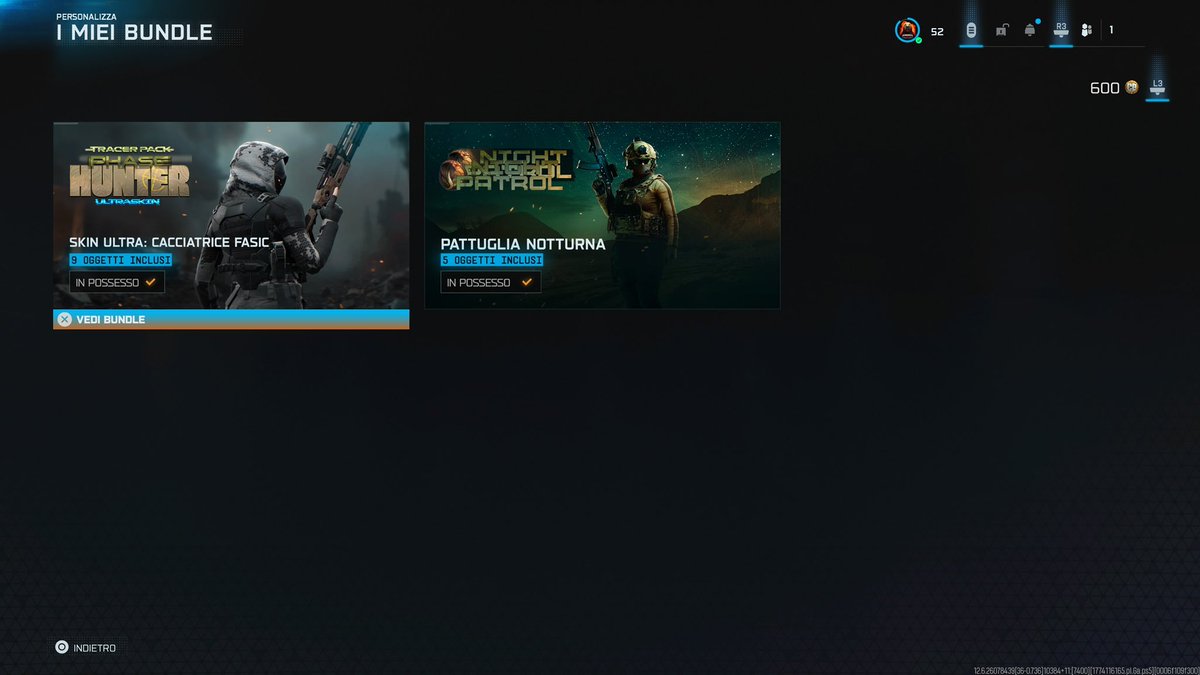Click the 600 points balance
Image resolution: width=1200 pixels, height=675 pixels.
click(x=1105, y=88)
